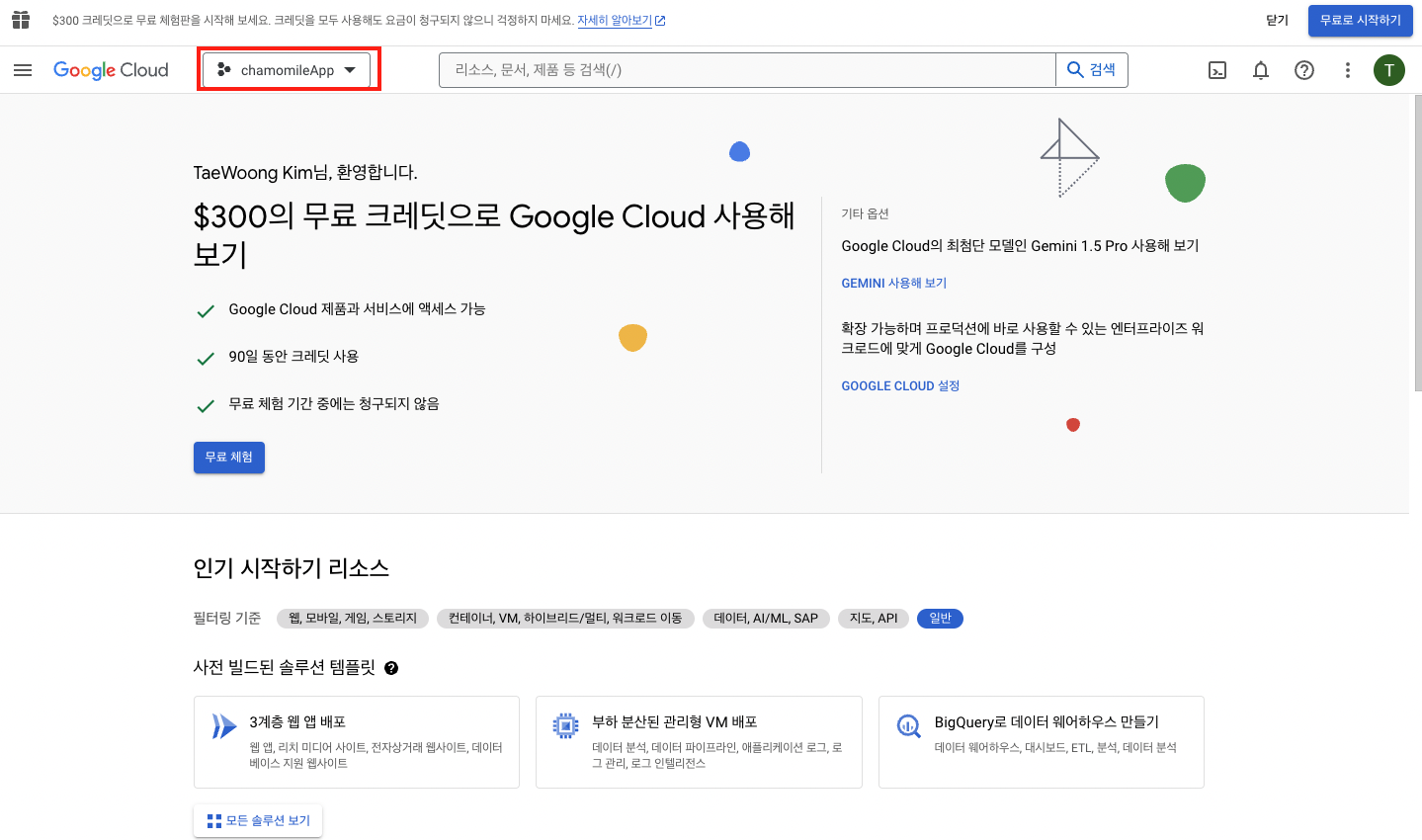Click the 검색 search button
Image resolution: width=1422 pixels, height=840 pixels.
coord(1092,70)
